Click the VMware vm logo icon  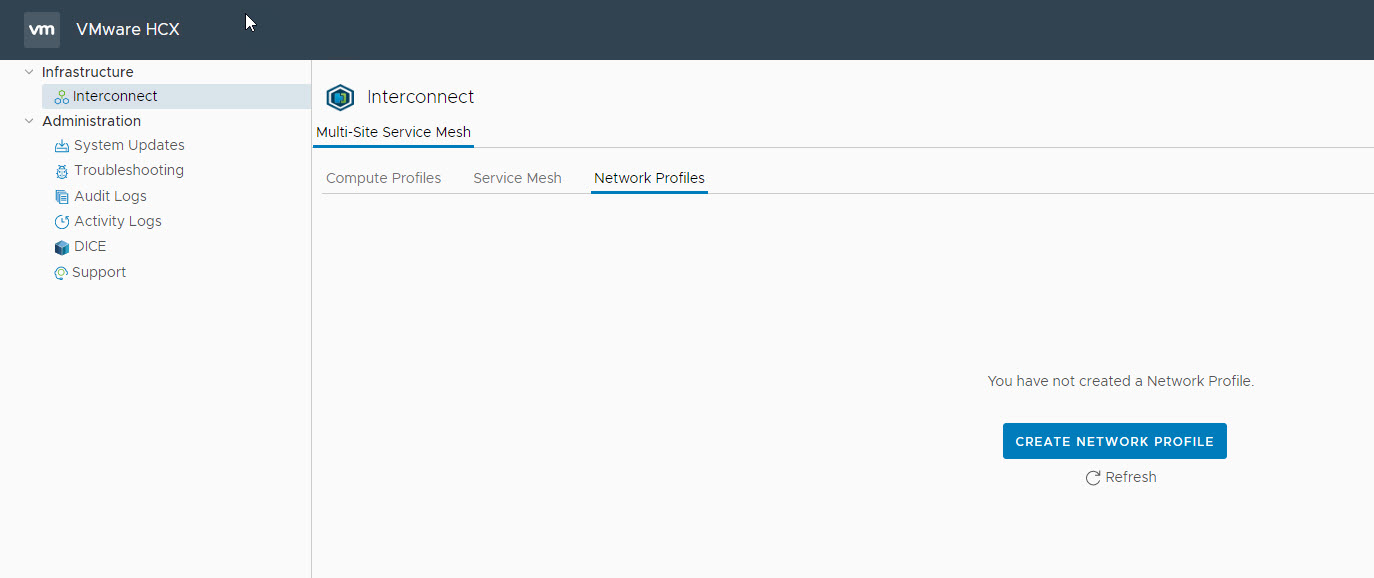[42, 30]
